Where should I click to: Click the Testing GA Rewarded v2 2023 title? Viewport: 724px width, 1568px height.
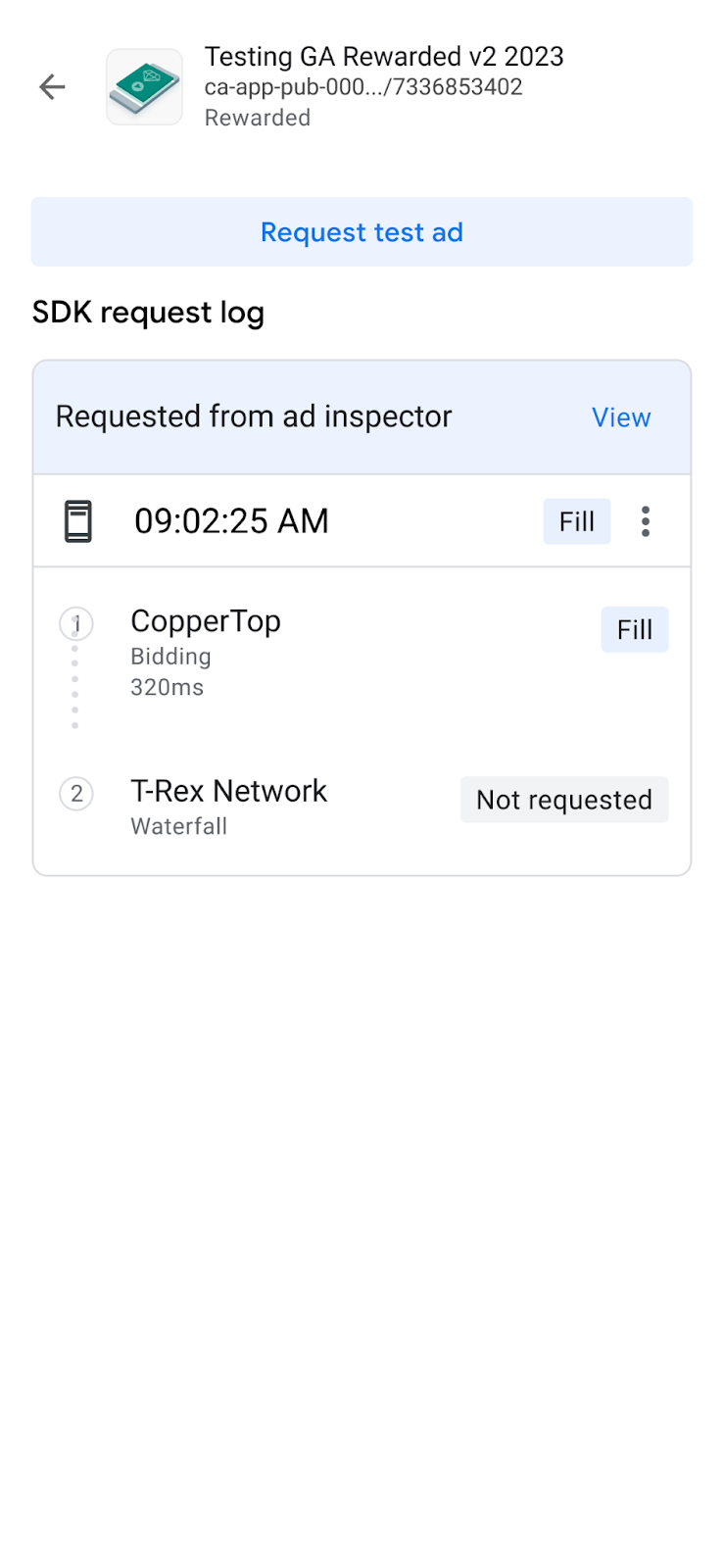(x=384, y=57)
